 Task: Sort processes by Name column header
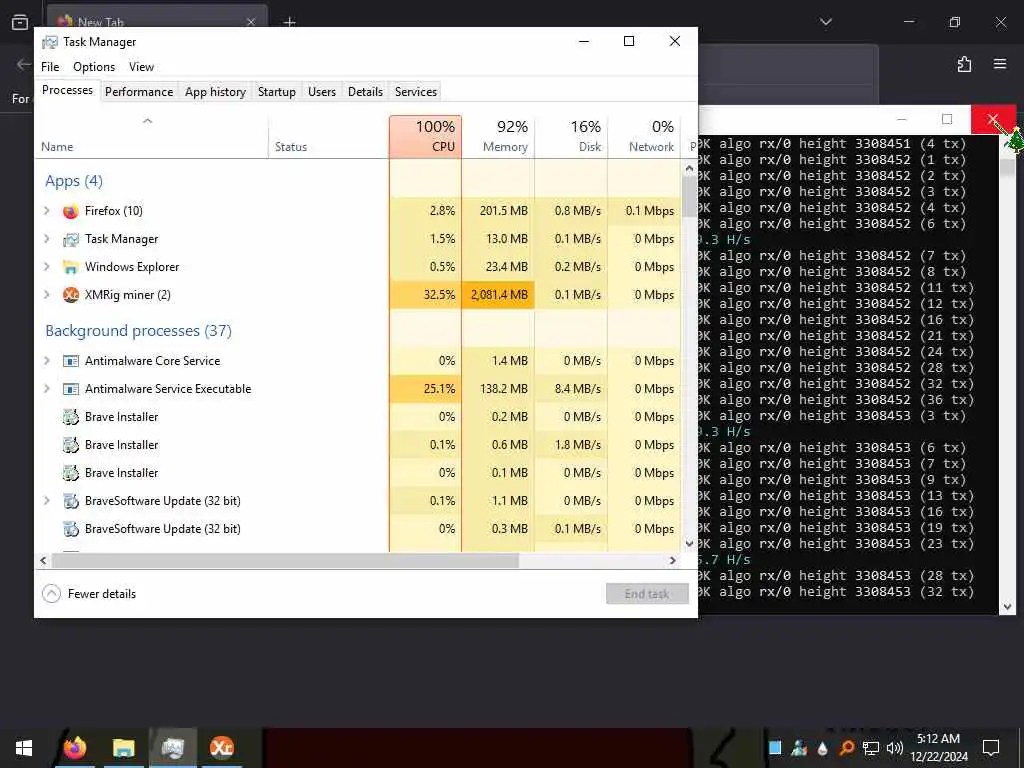152,136
